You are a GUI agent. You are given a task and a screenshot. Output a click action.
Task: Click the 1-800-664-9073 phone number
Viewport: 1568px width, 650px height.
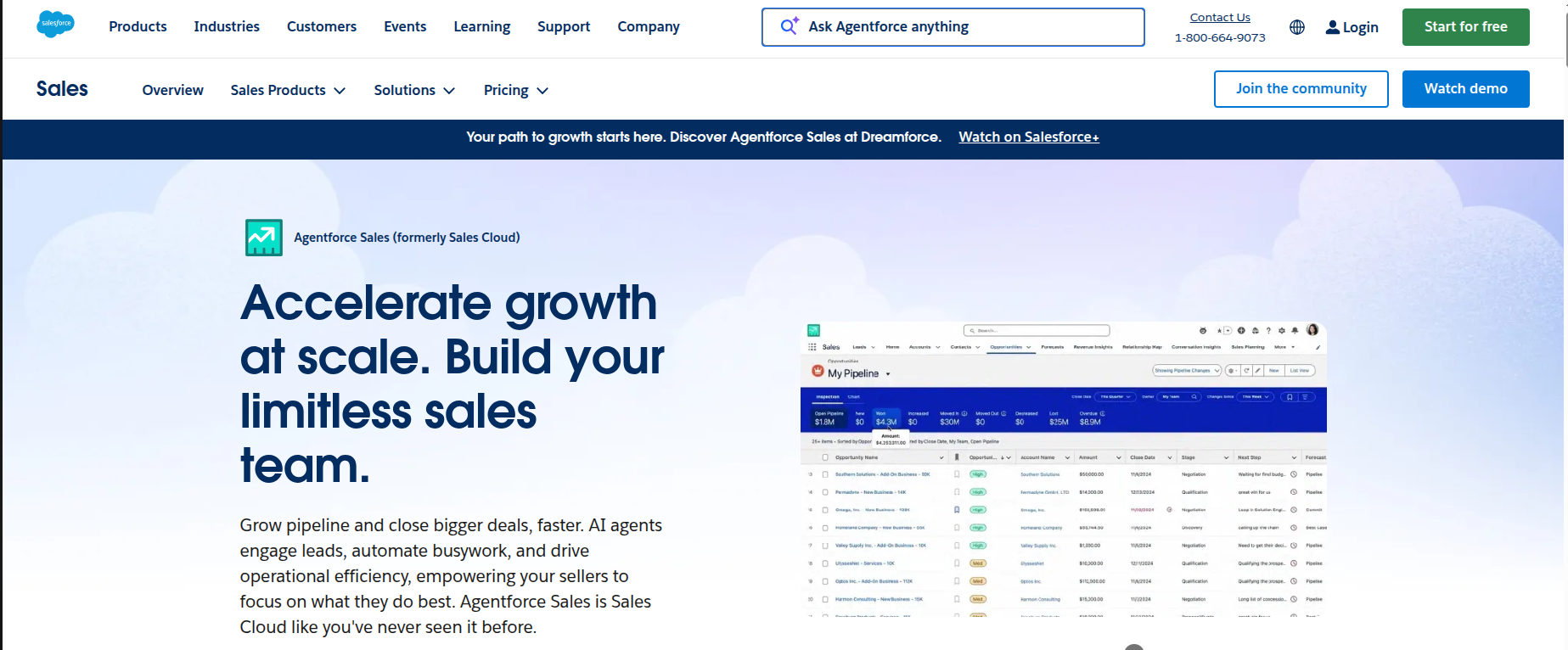[1220, 37]
